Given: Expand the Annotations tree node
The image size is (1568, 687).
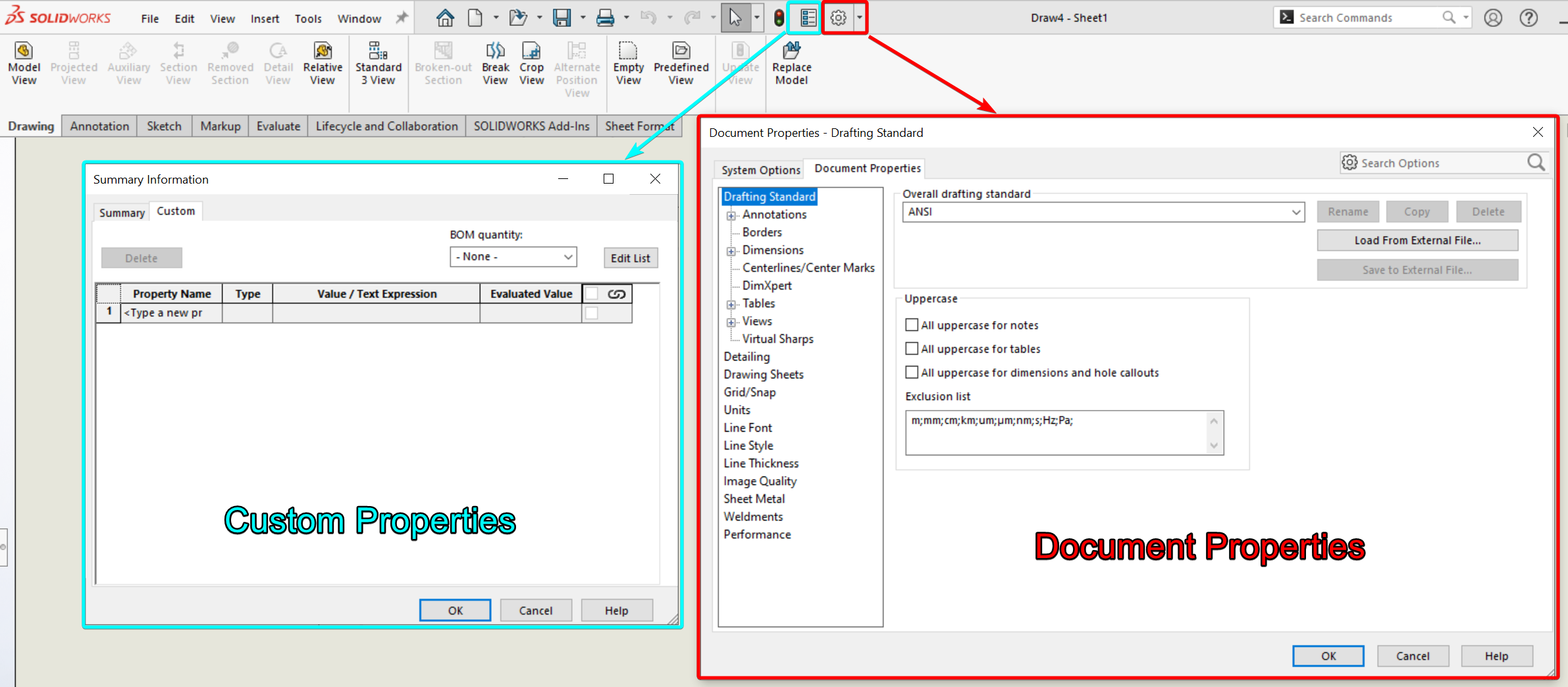Looking at the screenshot, I should tap(731, 215).
